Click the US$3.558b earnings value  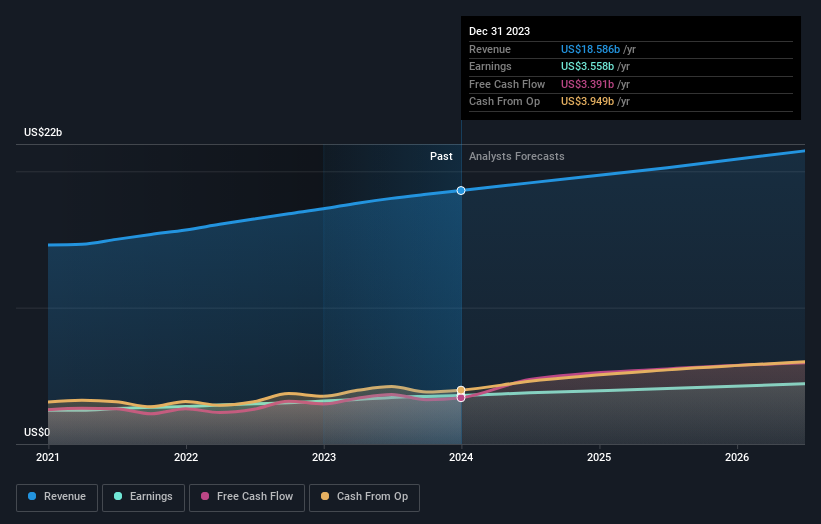[587, 66]
